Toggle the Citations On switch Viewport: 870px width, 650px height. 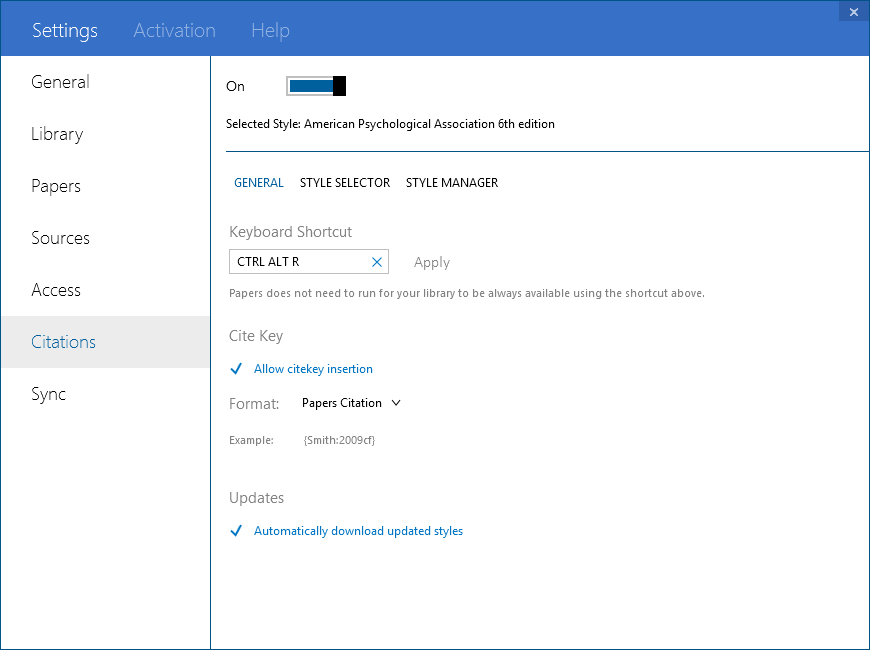click(x=316, y=86)
